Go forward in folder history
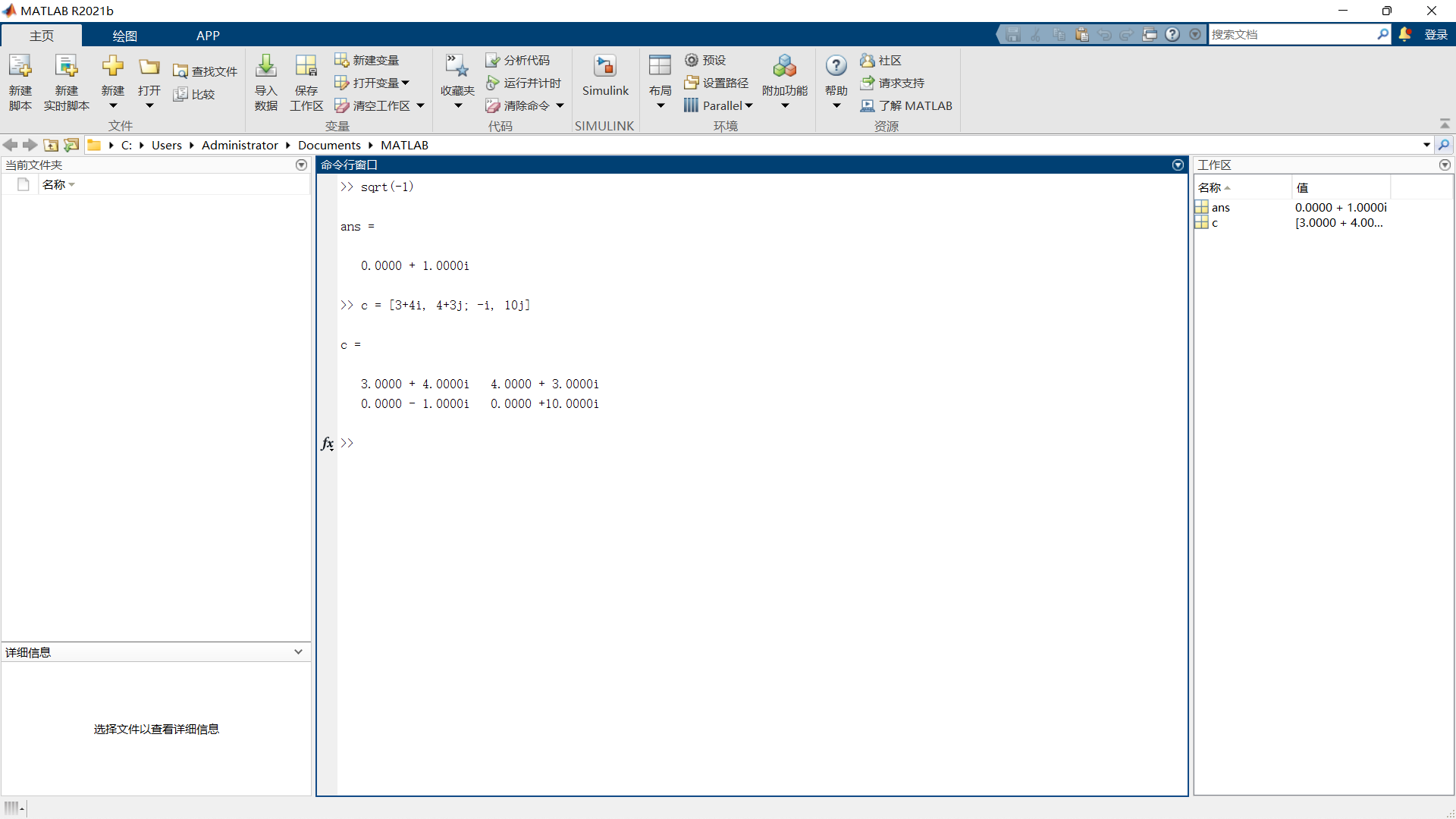Screen dimensions: 1456x819 coord(30,145)
